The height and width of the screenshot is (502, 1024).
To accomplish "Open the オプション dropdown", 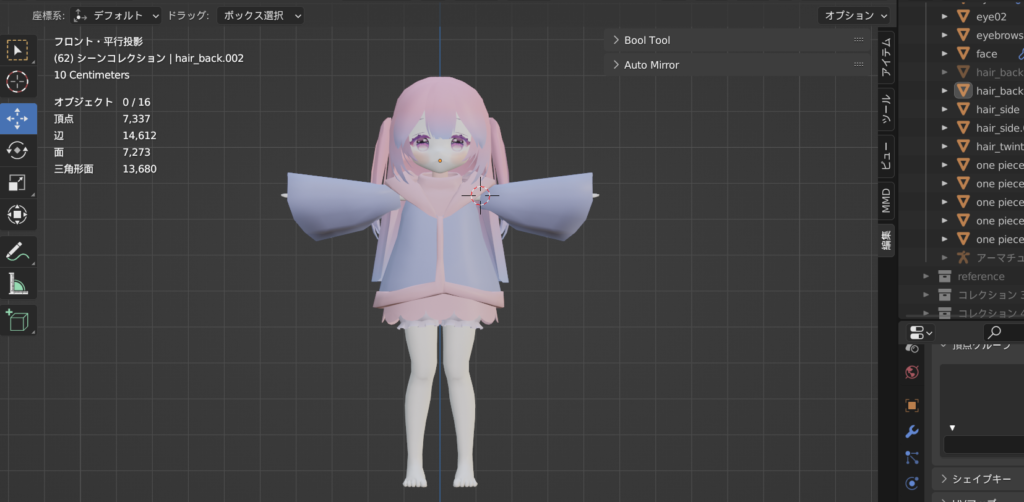I will tap(853, 16).
